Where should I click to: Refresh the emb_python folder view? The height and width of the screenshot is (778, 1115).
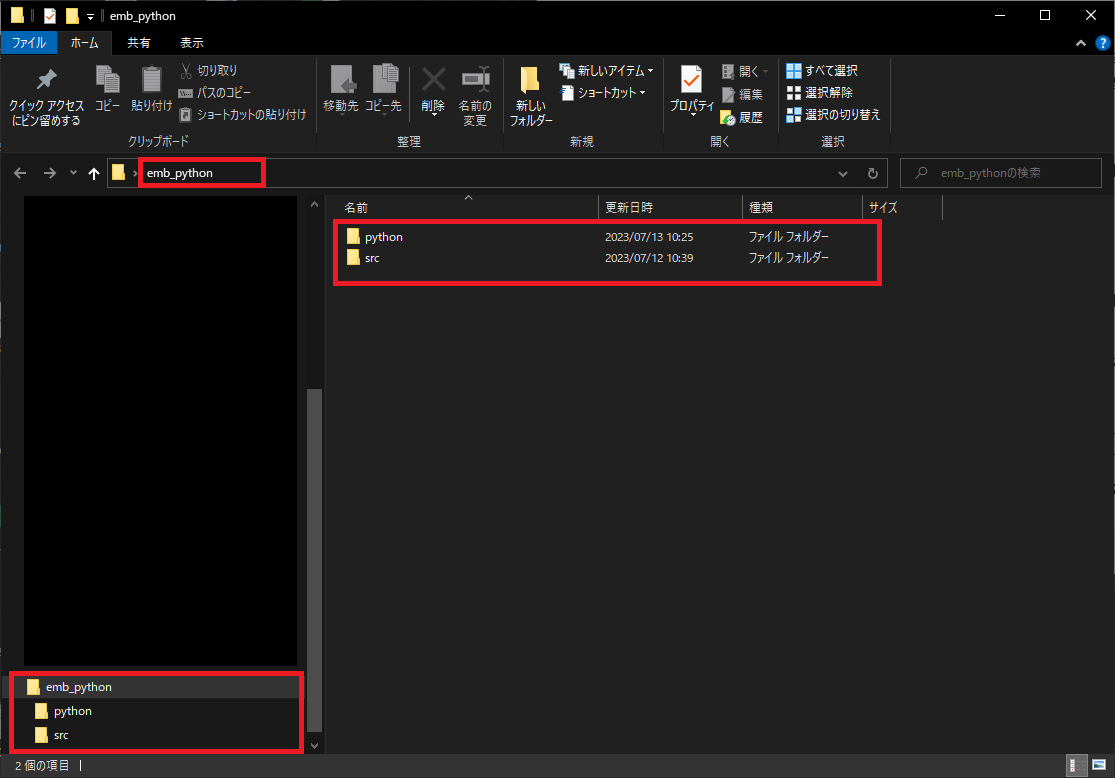click(x=872, y=173)
